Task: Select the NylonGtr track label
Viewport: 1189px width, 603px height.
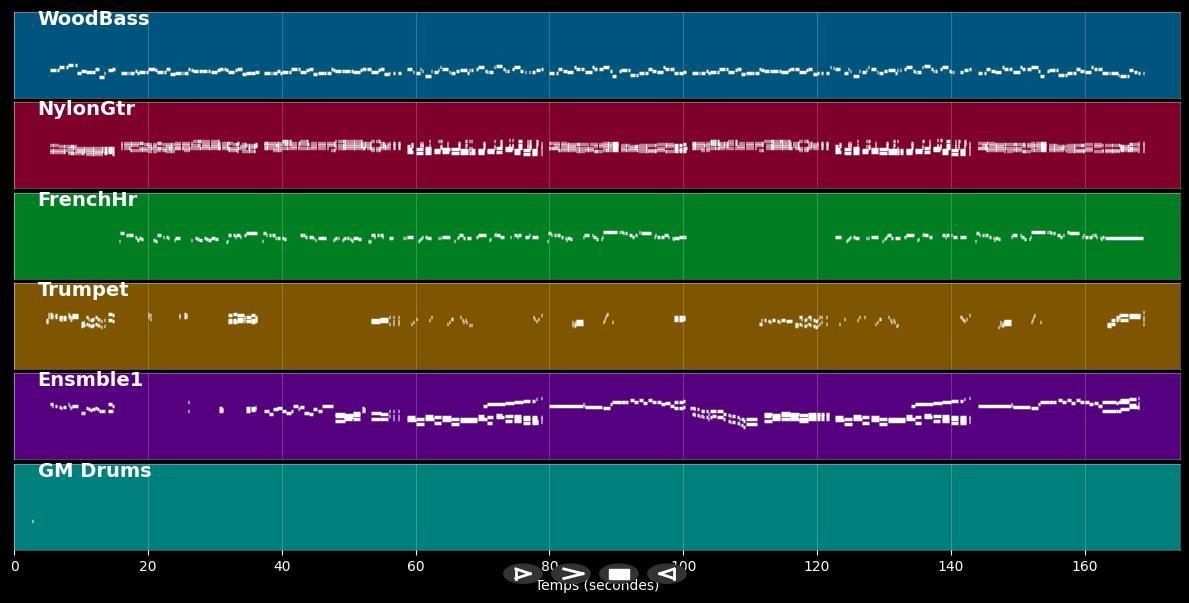Action: [x=86, y=109]
